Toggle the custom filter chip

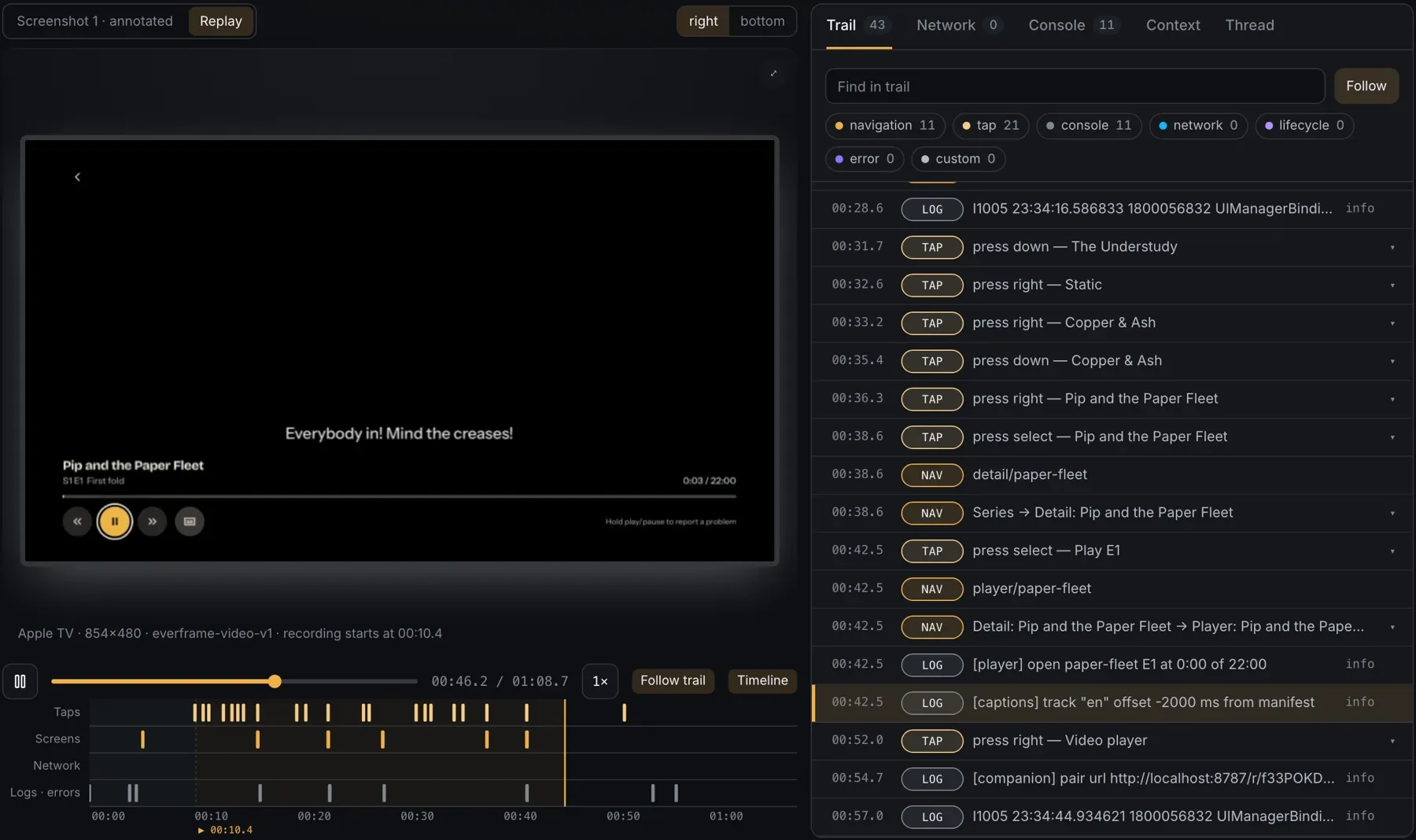tap(958, 159)
